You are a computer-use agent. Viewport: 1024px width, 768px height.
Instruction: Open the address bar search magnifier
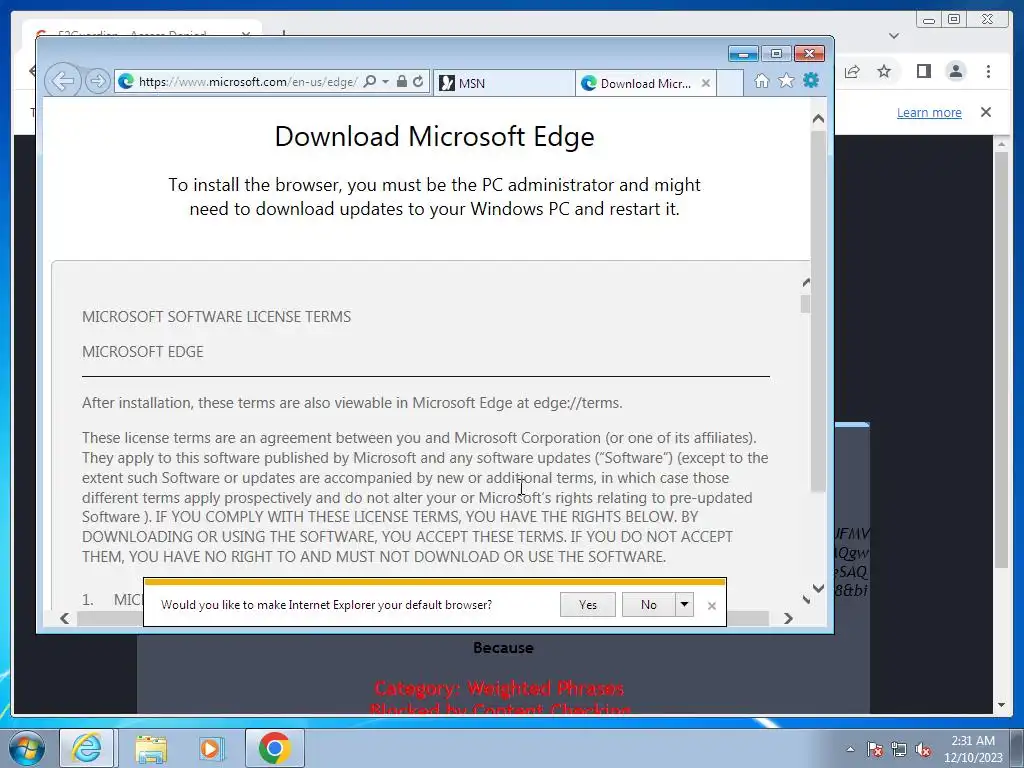point(370,82)
